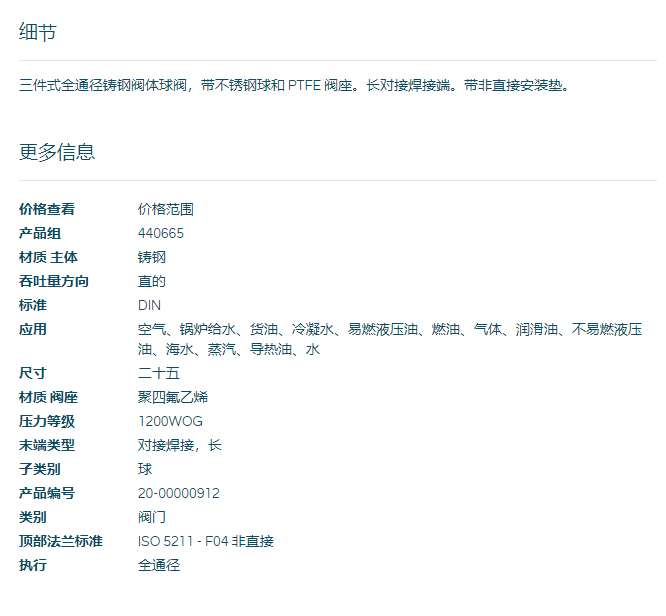This screenshot has width=666, height=616.
Task: Click the 吞吐量方向 label
Action: [54, 281]
